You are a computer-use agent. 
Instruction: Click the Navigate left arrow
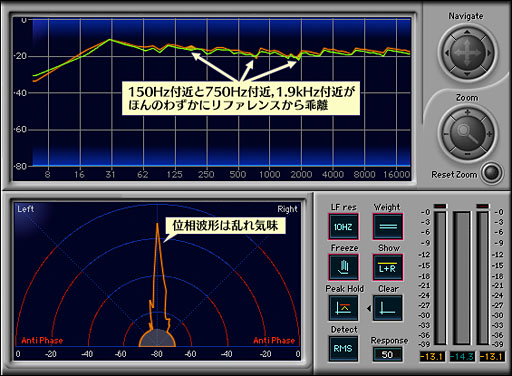pyautogui.click(x=446, y=53)
